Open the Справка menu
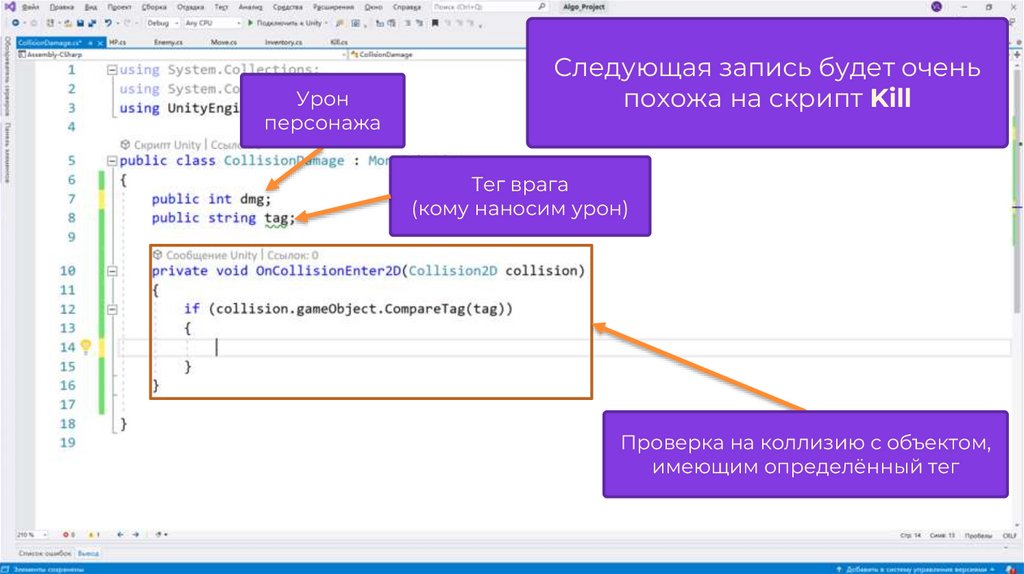Viewport: 1024px width, 574px height. 407,7
